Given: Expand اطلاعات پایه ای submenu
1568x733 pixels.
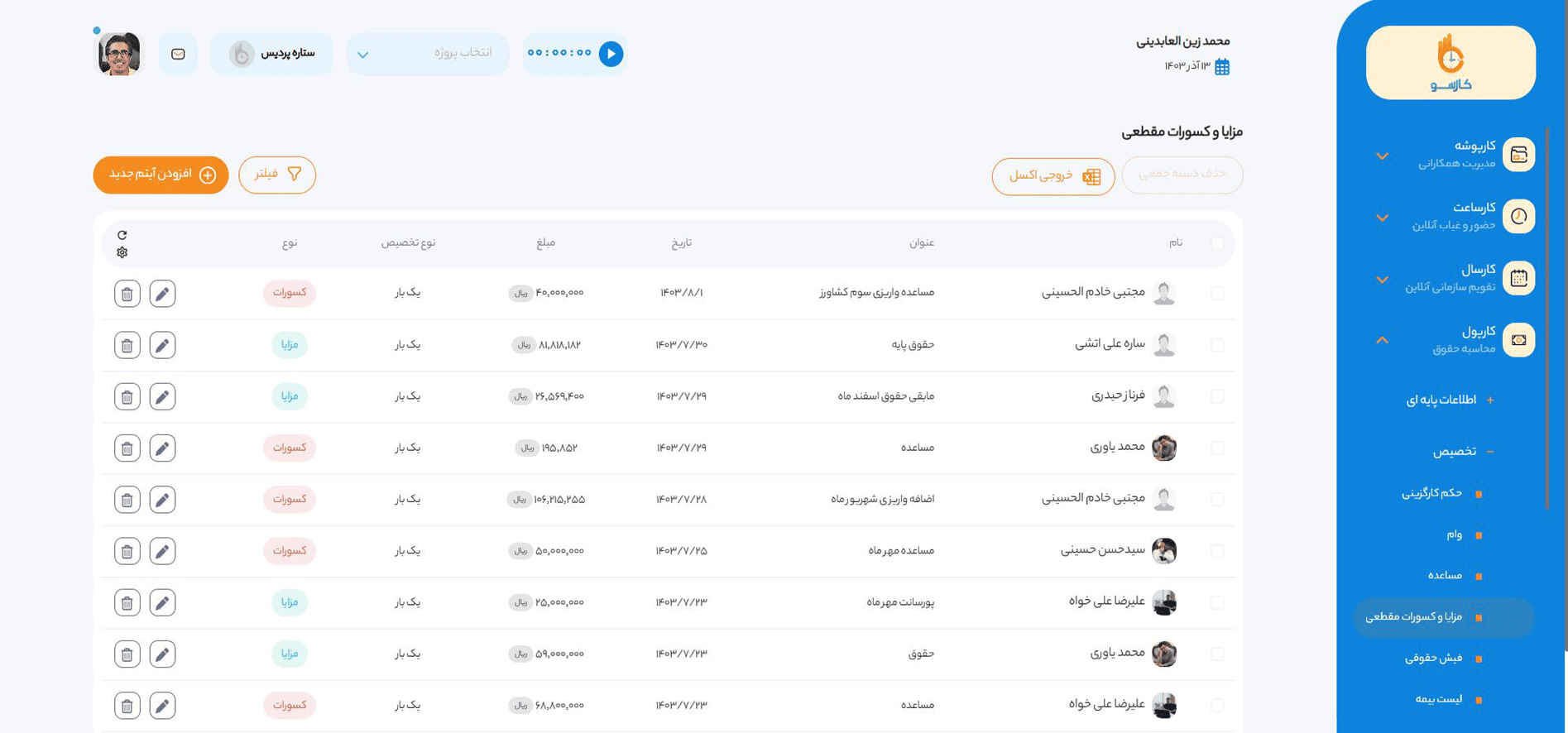Looking at the screenshot, I should (1449, 400).
